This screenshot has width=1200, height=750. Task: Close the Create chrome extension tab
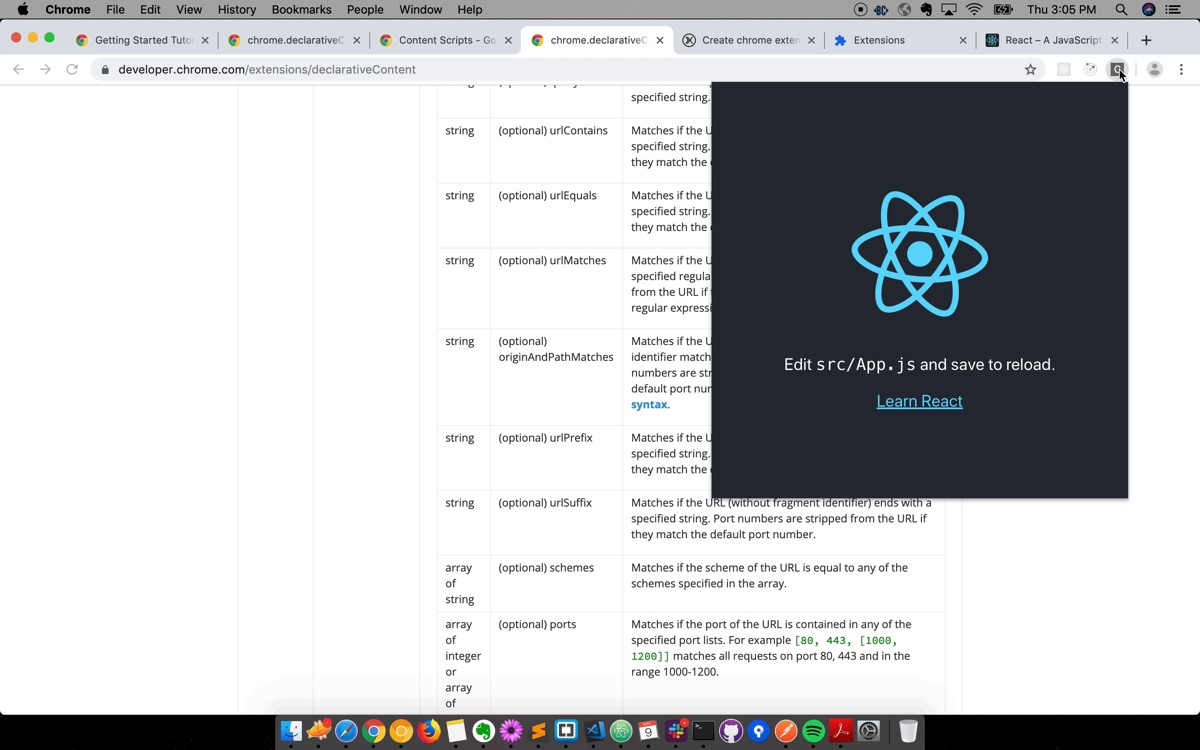[x=811, y=41]
